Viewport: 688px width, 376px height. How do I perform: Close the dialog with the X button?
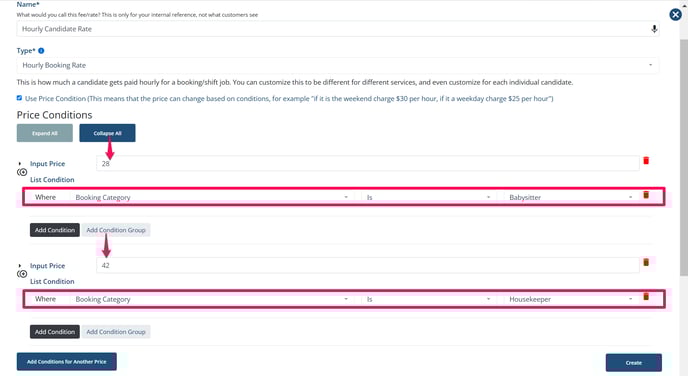click(675, 15)
